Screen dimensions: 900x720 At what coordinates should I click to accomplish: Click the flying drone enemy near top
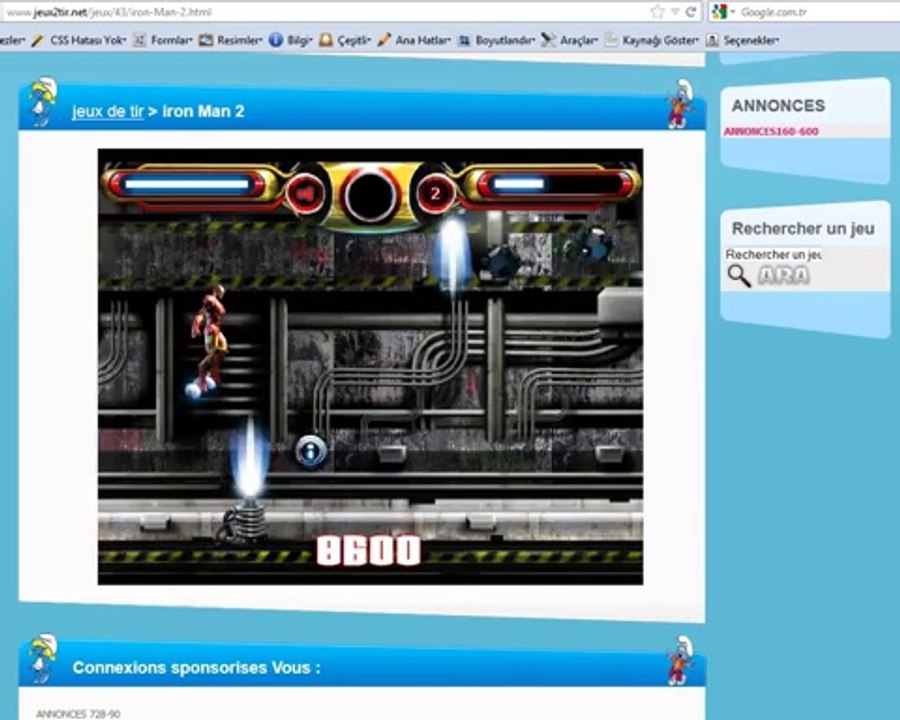coord(502,262)
